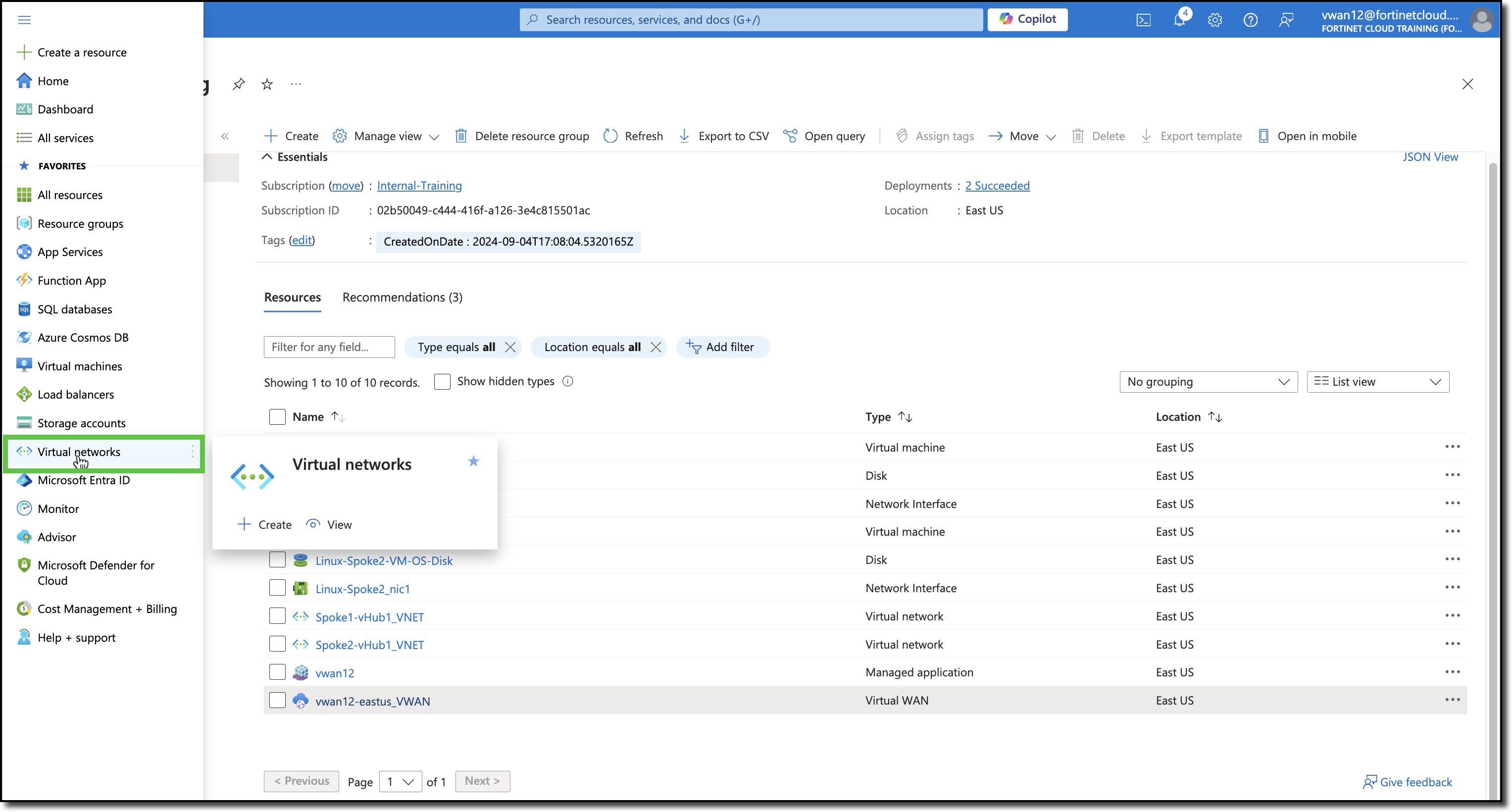Image resolution: width=1512 pixels, height=812 pixels.
Task: Sort the table by Location column
Action: (x=1189, y=417)
